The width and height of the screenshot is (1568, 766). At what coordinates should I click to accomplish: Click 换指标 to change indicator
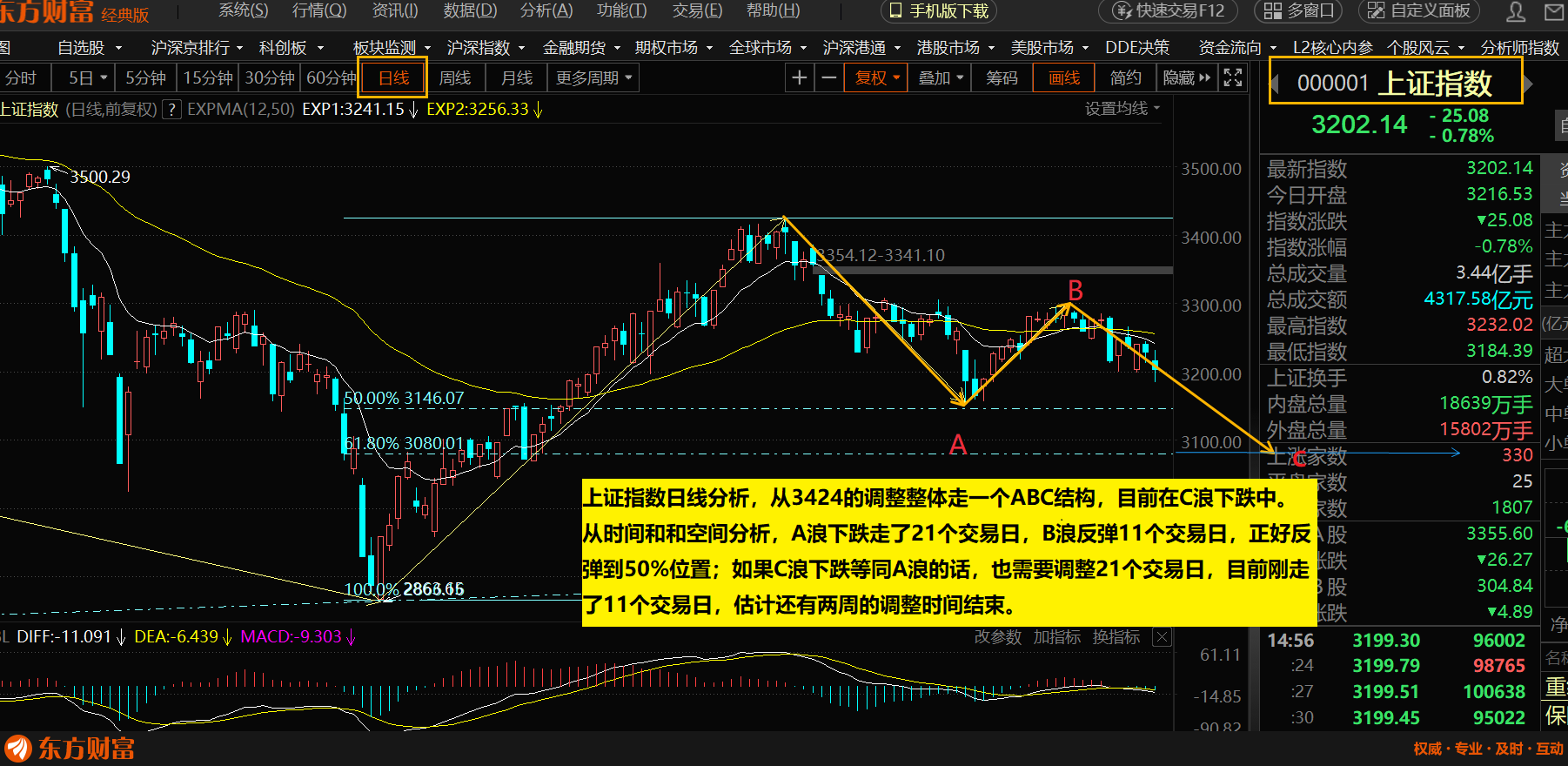1116,637
